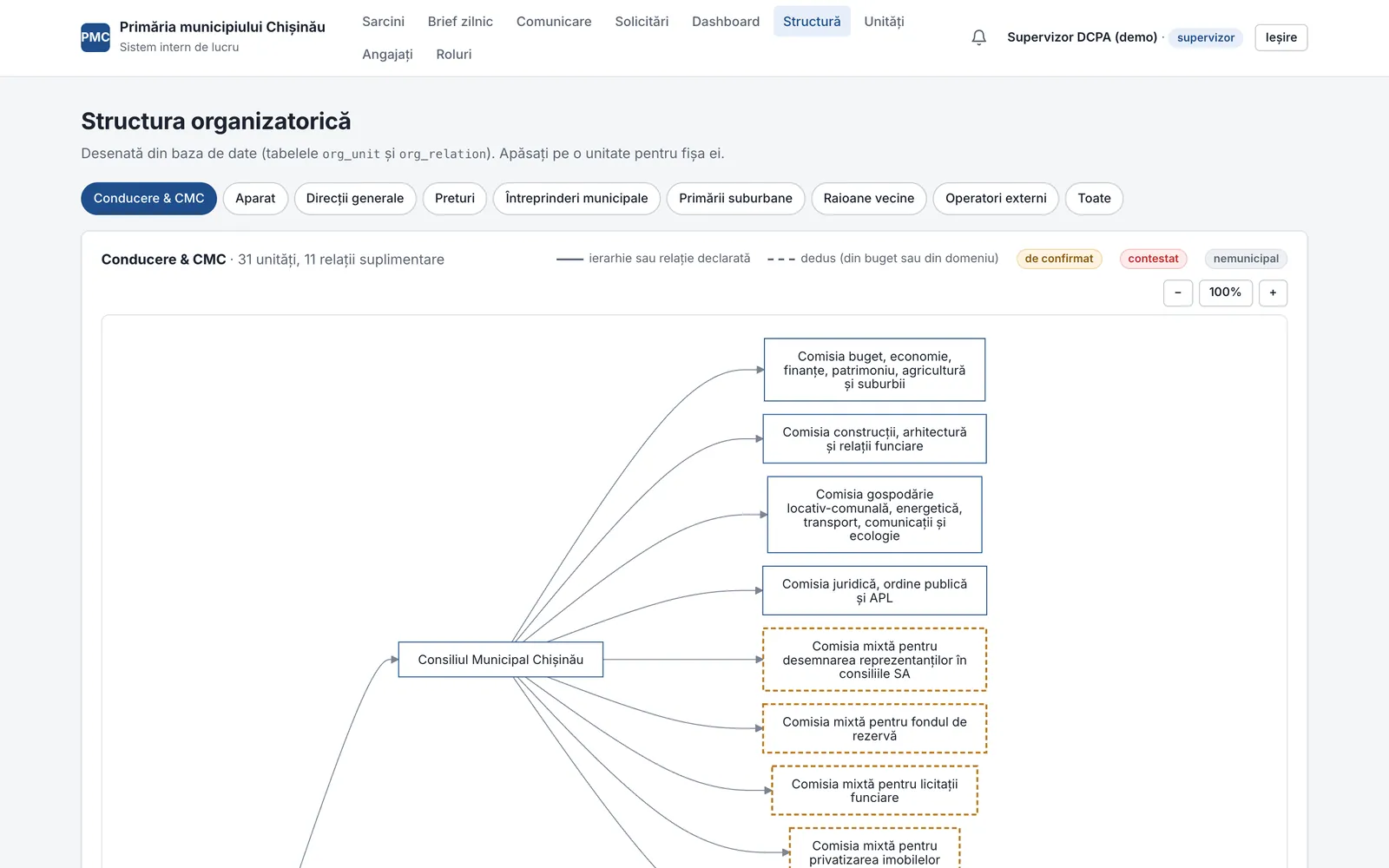Click the Supervizor DCPA (demo) username
Image resolution: width=1389 pixels, height=868 pixels.
[1082, 37]
